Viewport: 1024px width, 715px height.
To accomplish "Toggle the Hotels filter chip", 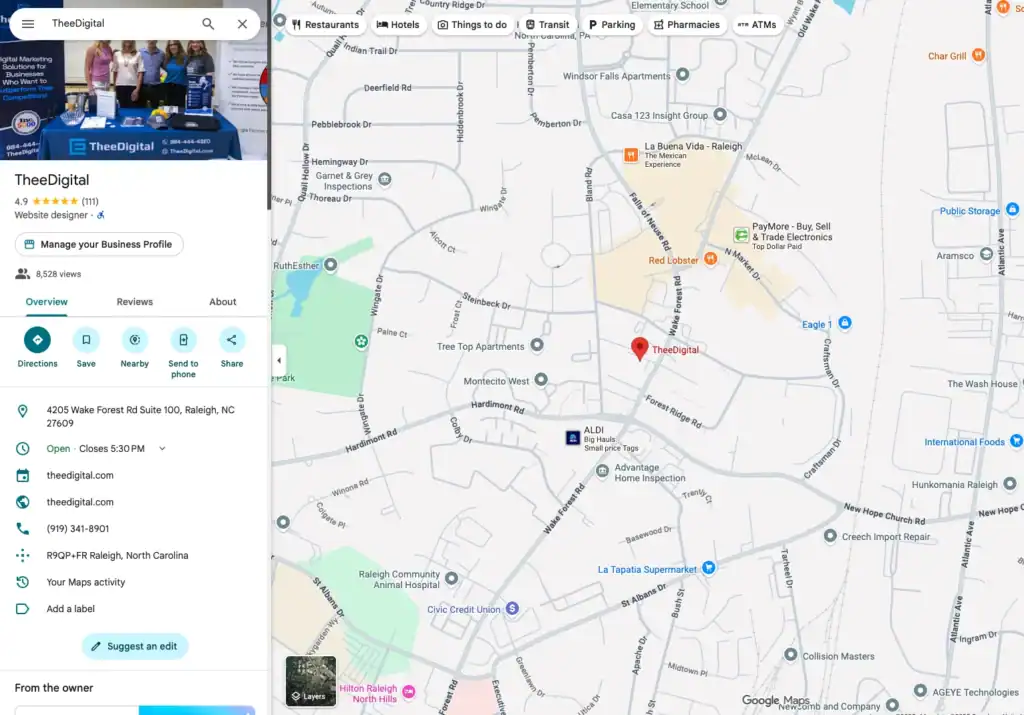I will coord(398,24).
